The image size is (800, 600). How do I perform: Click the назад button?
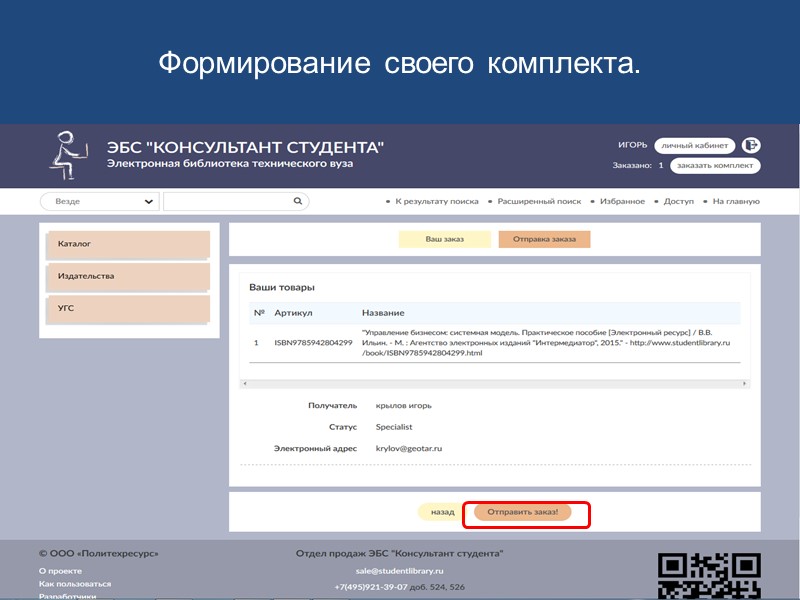(442, 512)
